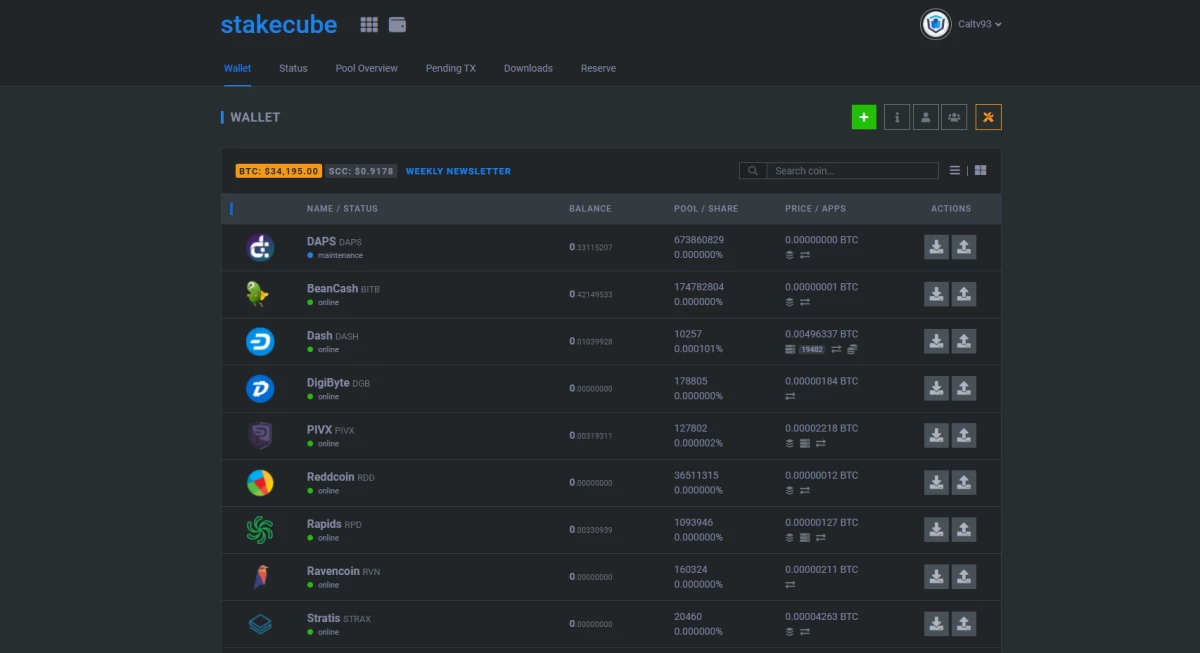Open the Weekly Newsletter link

(x=458, y=171)
